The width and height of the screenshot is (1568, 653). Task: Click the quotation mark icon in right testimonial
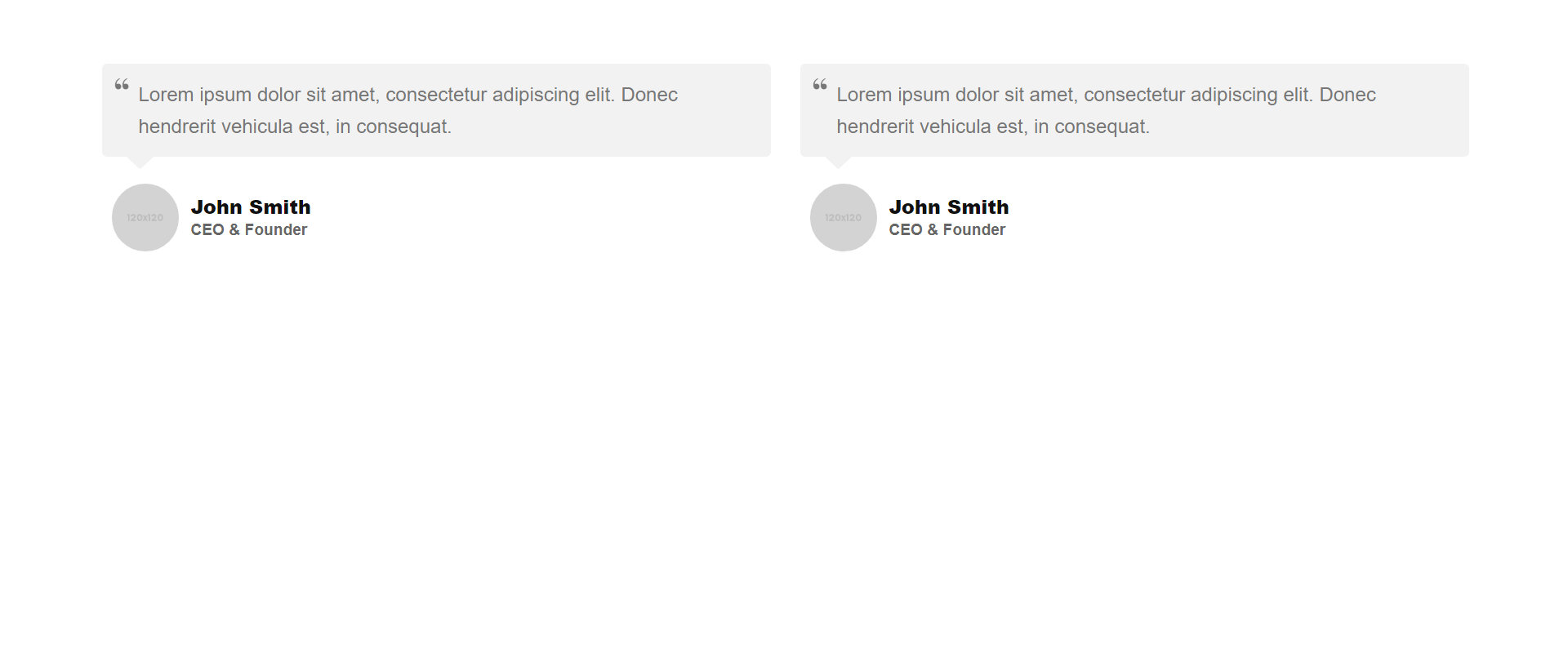coord(820,84)
